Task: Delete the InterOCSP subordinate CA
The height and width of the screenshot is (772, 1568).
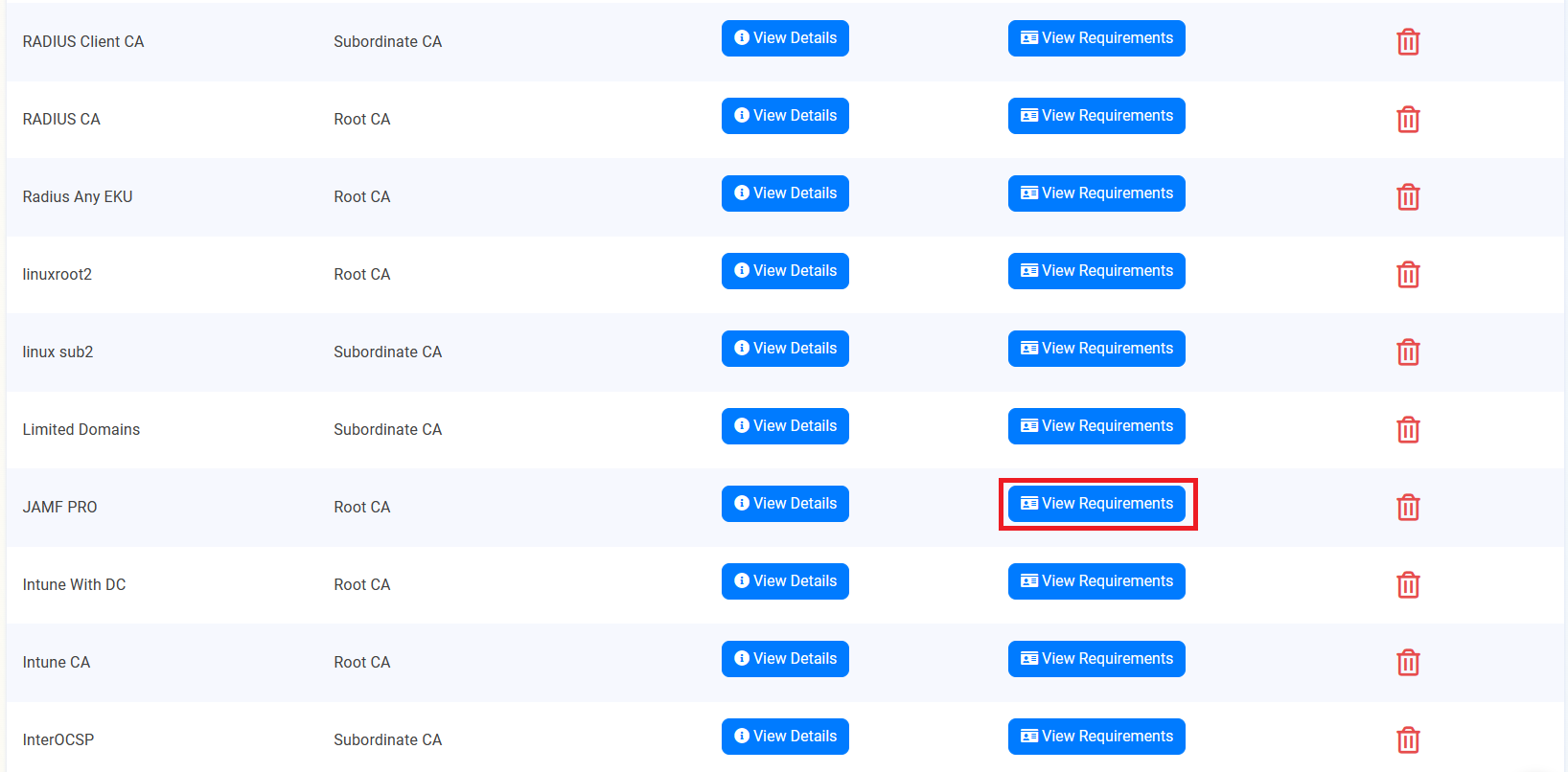Action: click(x=1407, y=740)
